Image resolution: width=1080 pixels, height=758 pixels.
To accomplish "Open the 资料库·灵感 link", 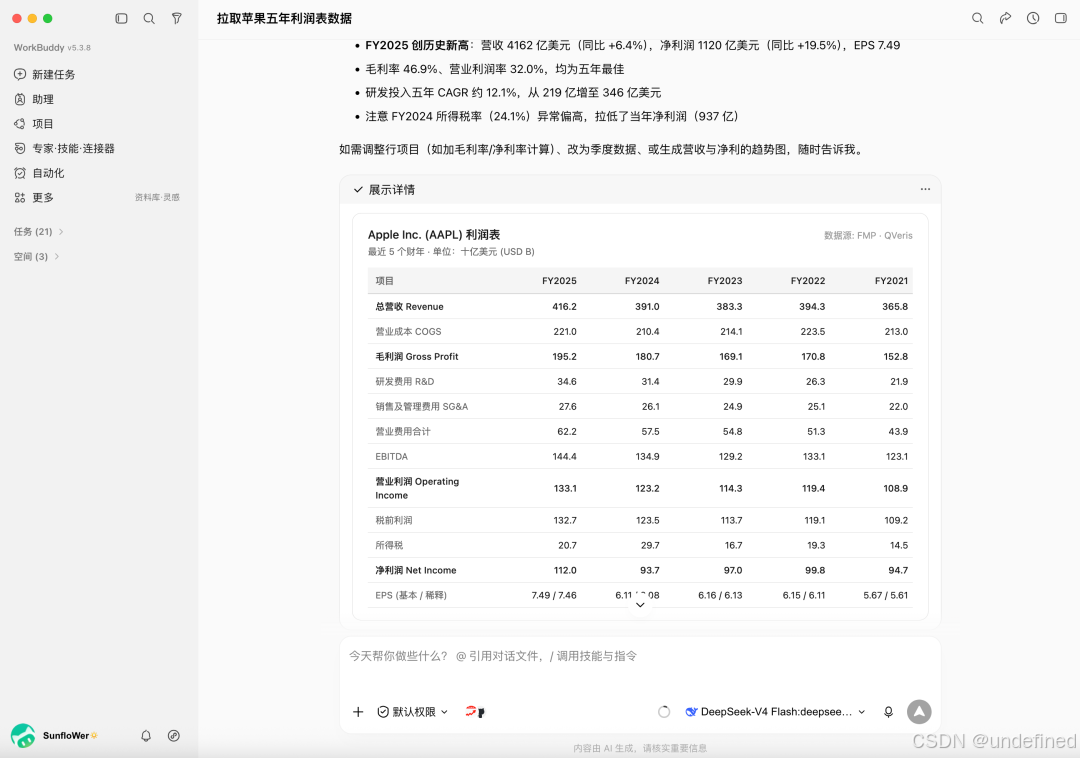I will [x=157, y=198].
